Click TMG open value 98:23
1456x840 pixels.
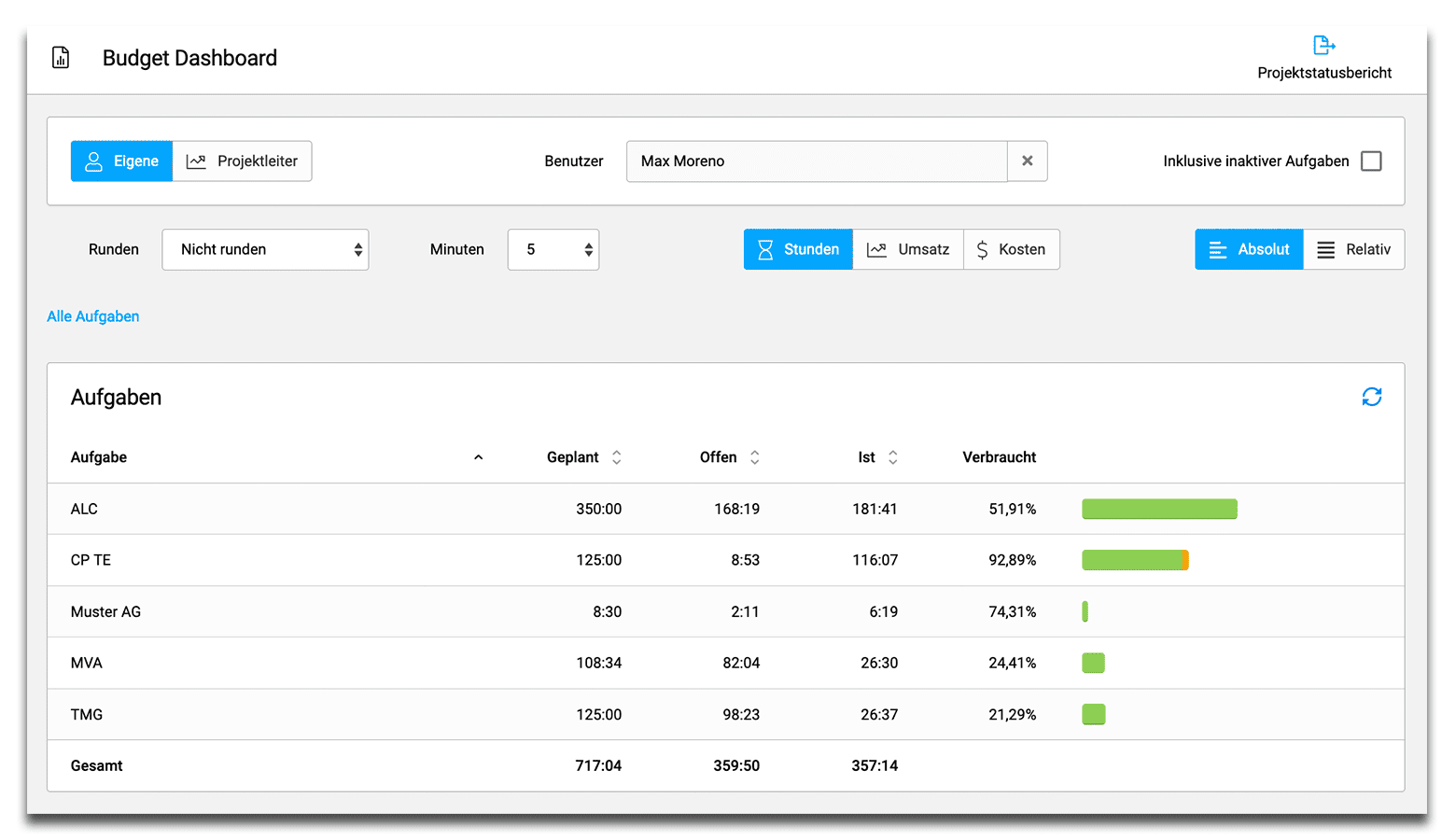(x=741, y=714)
